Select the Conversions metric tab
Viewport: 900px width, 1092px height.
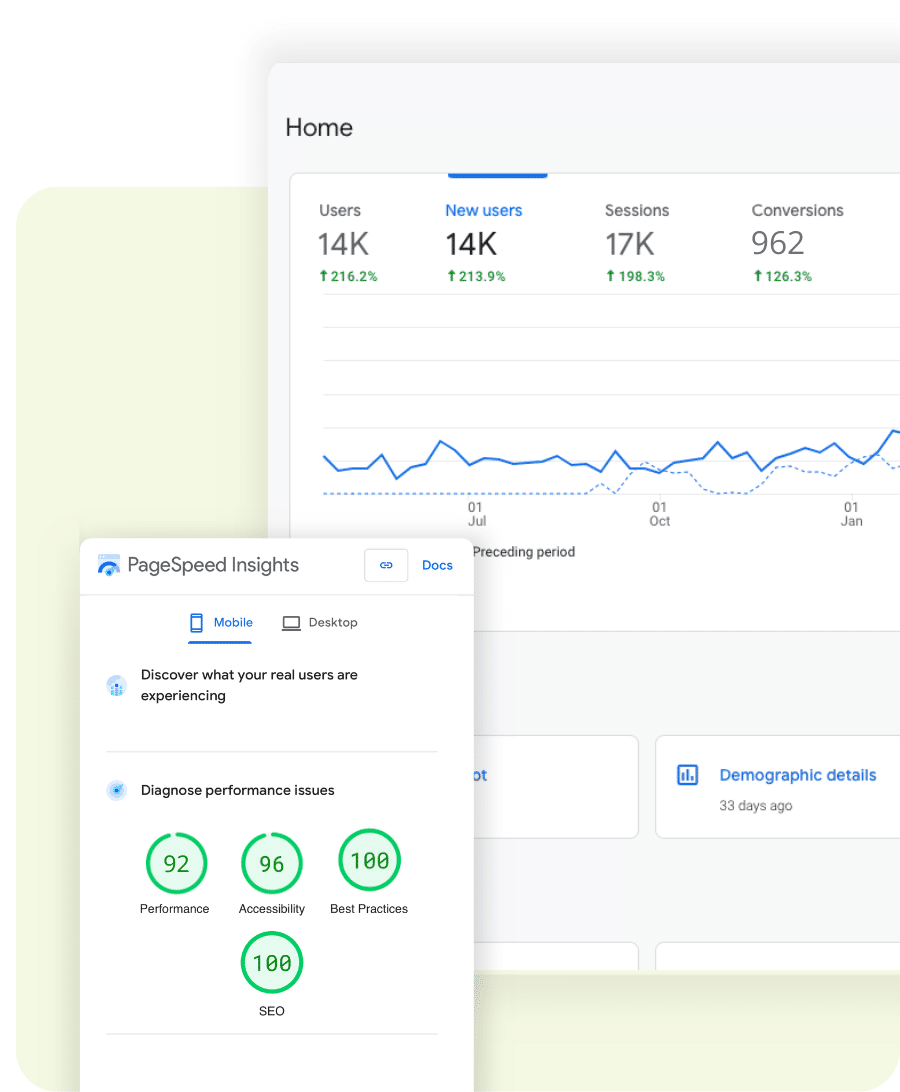pos(797,243)
